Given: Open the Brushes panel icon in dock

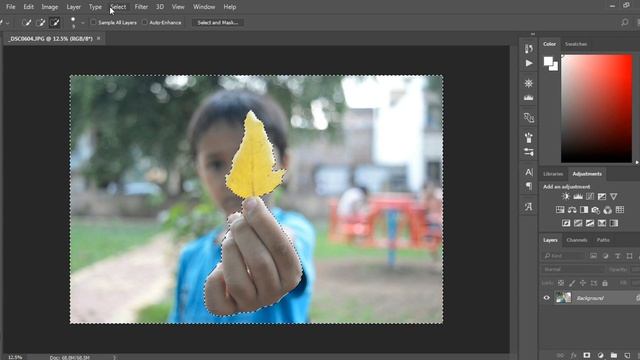Looking at the screenshot, I should pyautogui.click(x=529, y=138).
